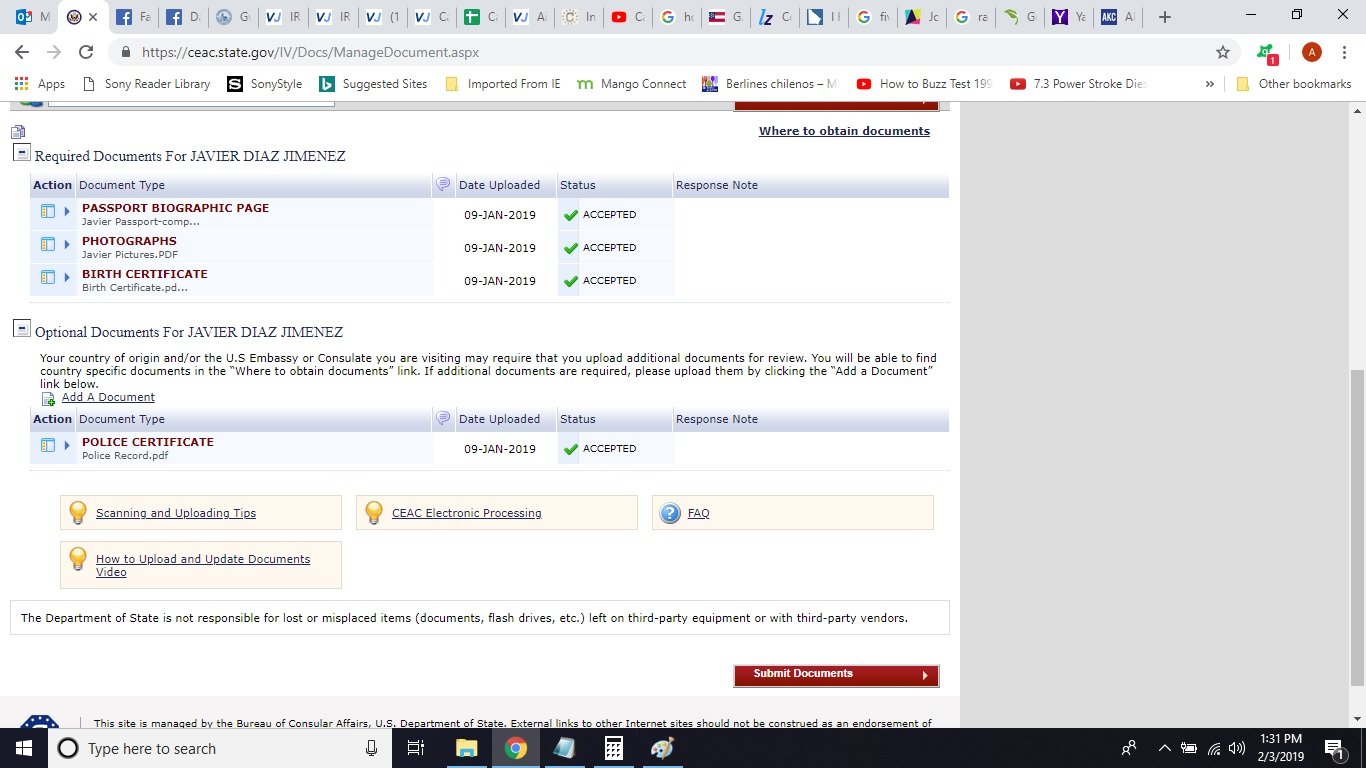Open the Berlines chilenos bookmark

[x=770, y=84]
